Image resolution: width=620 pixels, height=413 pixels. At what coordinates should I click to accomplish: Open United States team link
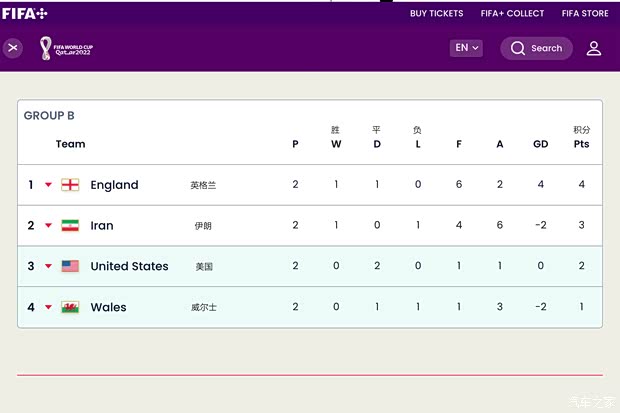(x=129, y=266)
